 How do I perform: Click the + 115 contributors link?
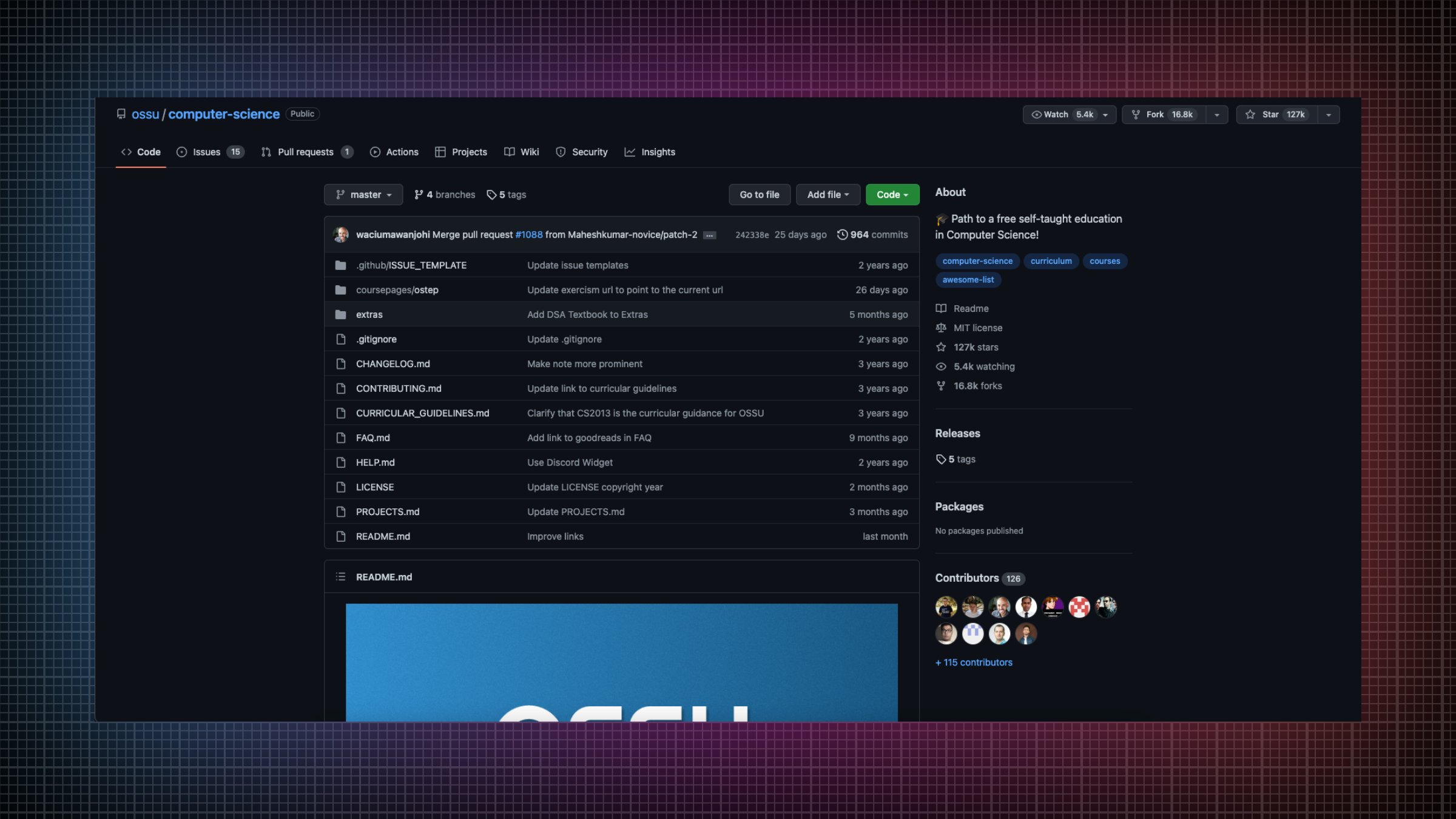[974, 662]
